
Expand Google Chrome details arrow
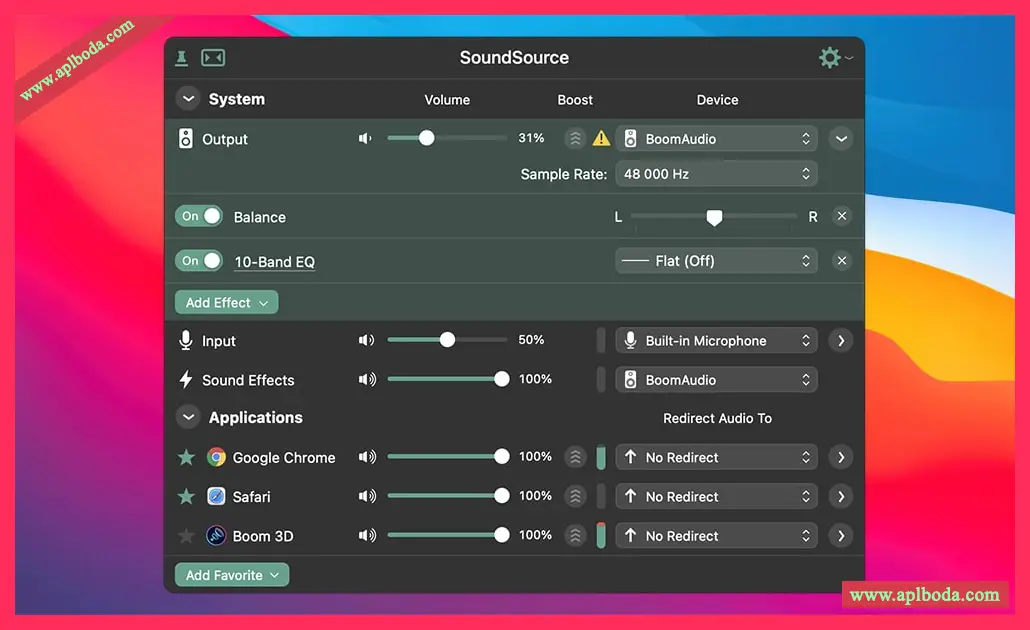[841, 457]
